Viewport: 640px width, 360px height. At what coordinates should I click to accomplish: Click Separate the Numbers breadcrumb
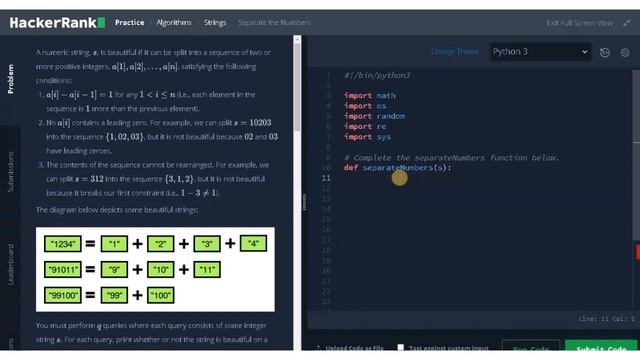point(274,23)
